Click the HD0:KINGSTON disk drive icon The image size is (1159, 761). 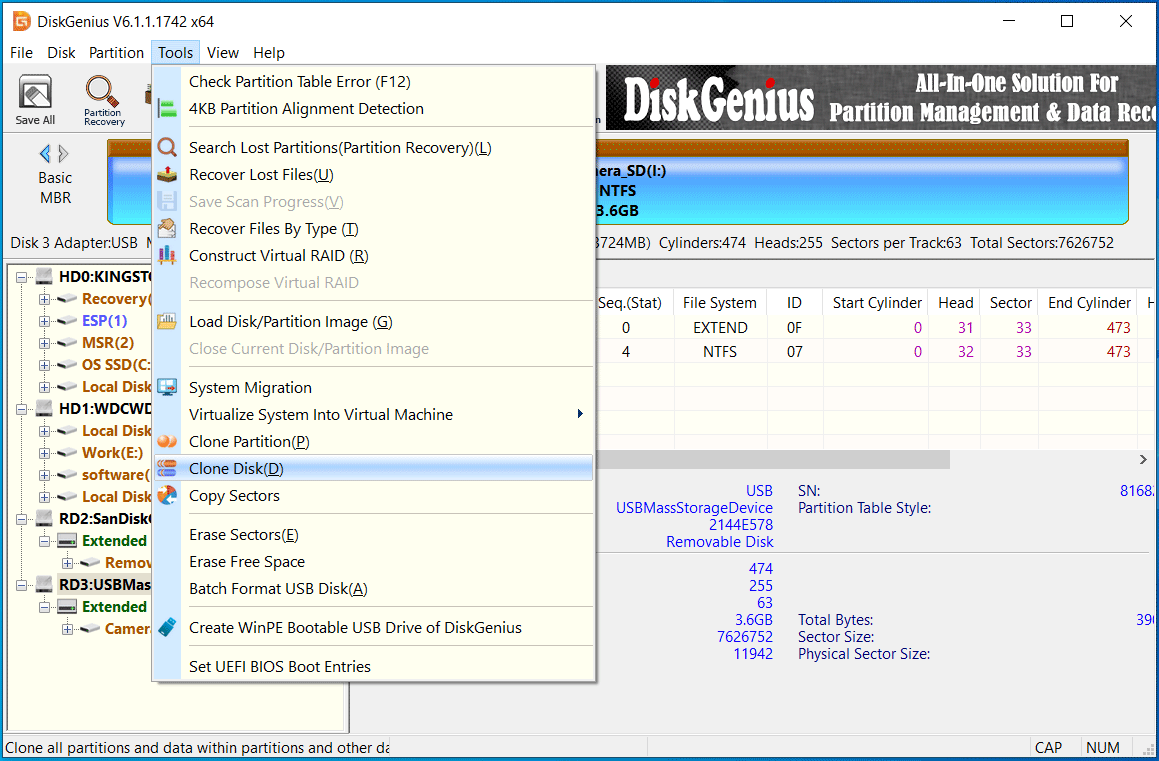click(45, 277)
